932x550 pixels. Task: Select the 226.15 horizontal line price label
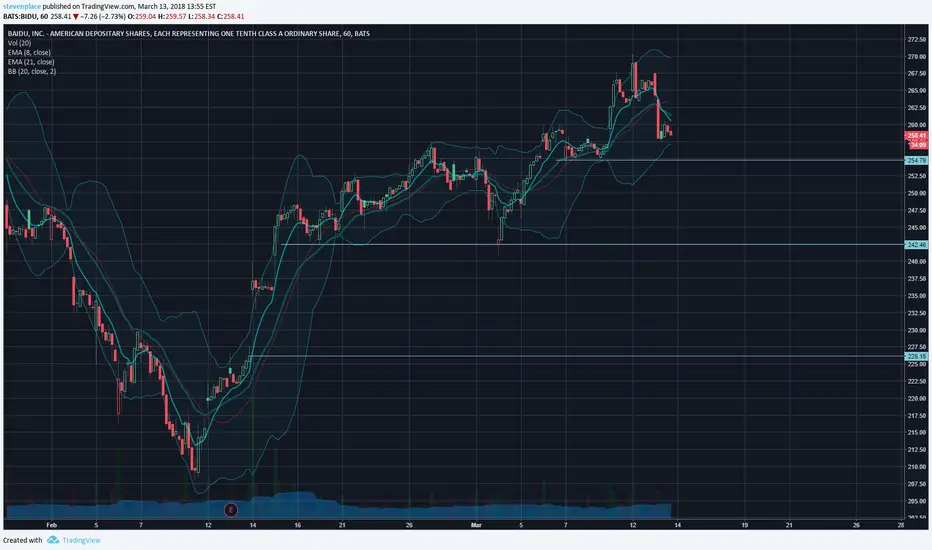pos(916,356)
